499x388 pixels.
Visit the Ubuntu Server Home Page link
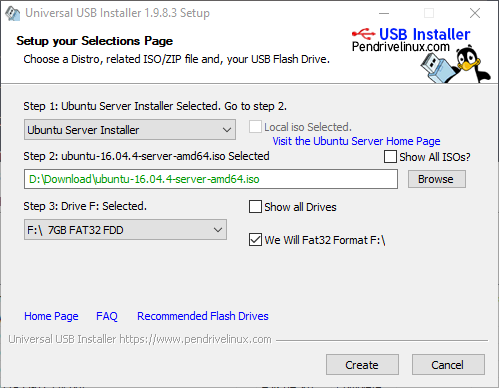356,141
